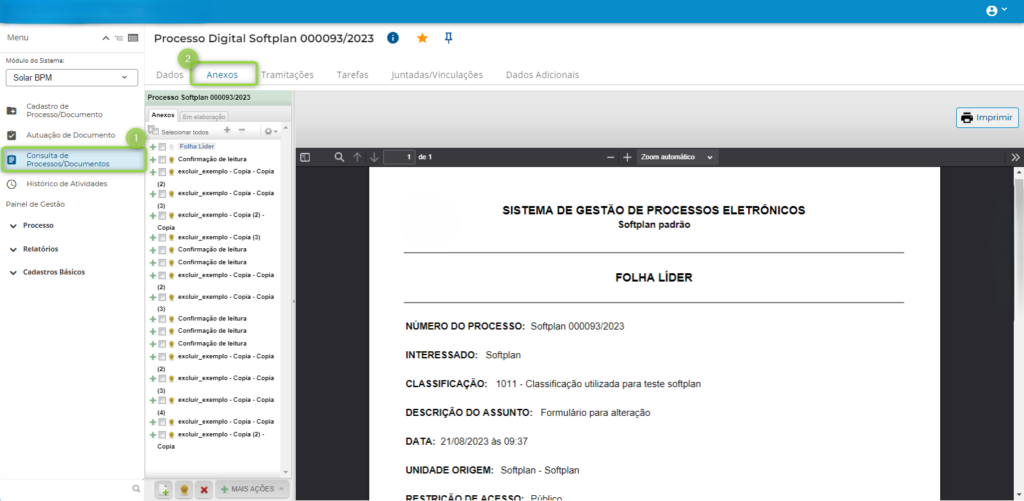
Task: Check the Folha Líder checkbox
Action: 162,147
